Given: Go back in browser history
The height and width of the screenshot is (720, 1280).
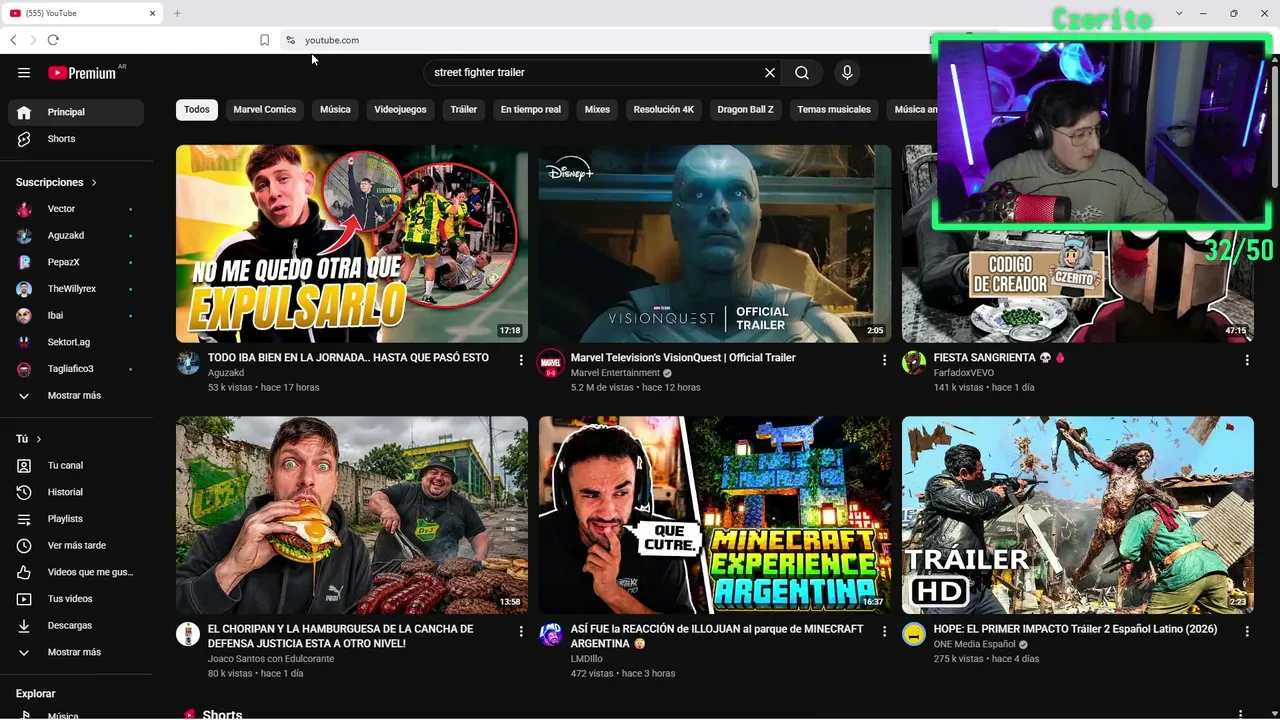Looking at the screenshot, I should coord(13,40).
